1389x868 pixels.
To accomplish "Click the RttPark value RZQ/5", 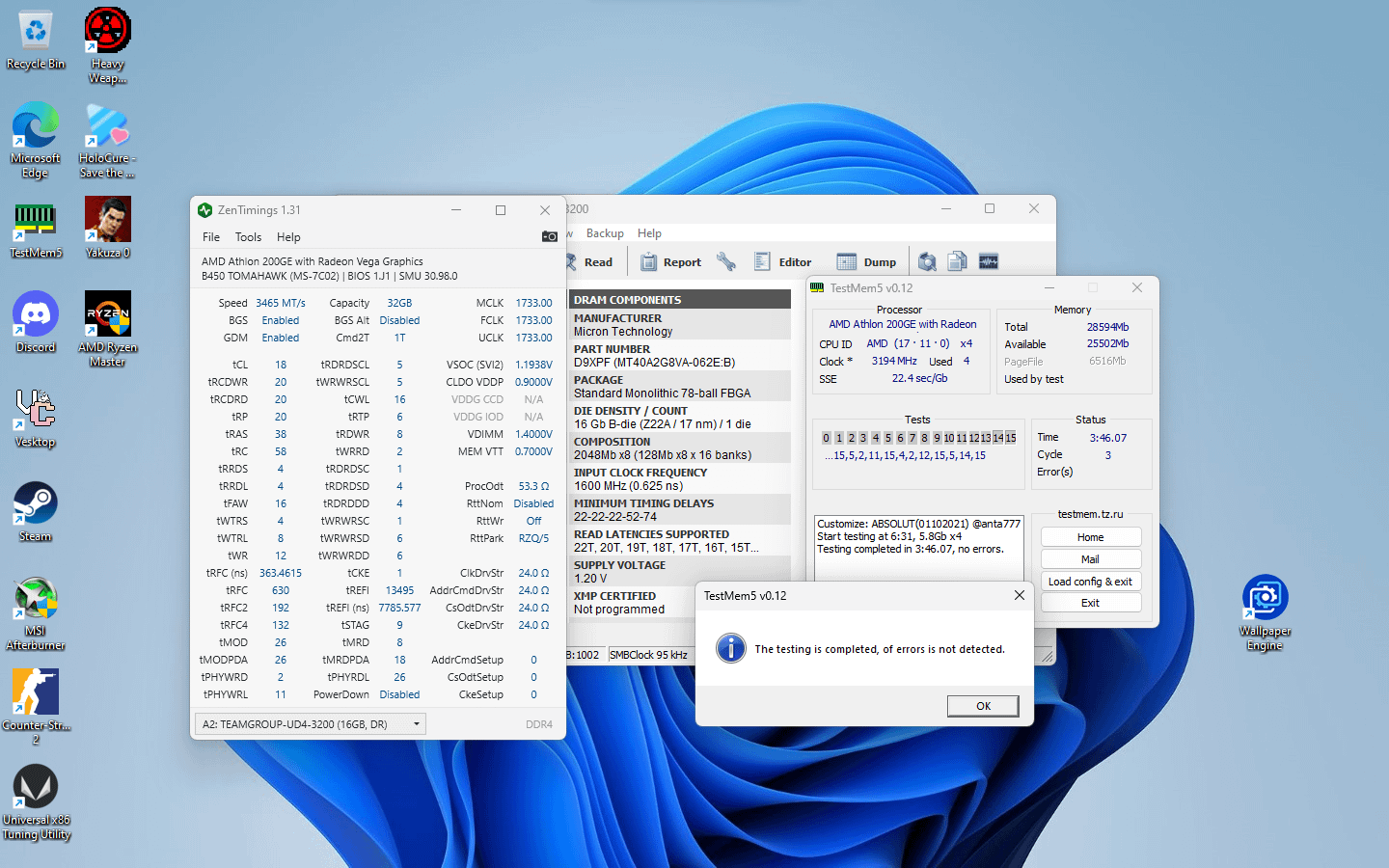I will (x=533, y=538).
